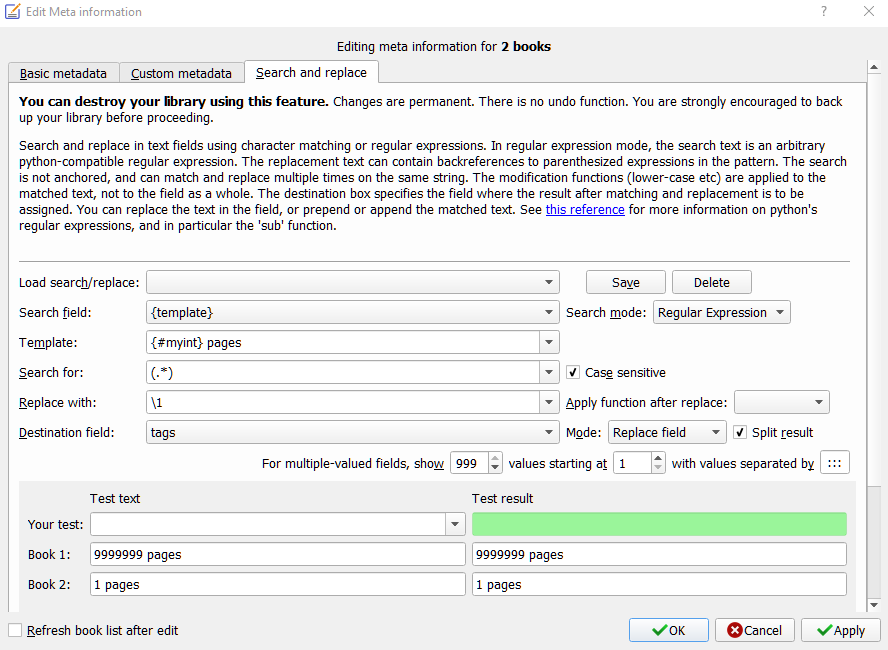Open the Replace field Mode dropdown
This screenshot has width=888, height=650.
[667, 433]
